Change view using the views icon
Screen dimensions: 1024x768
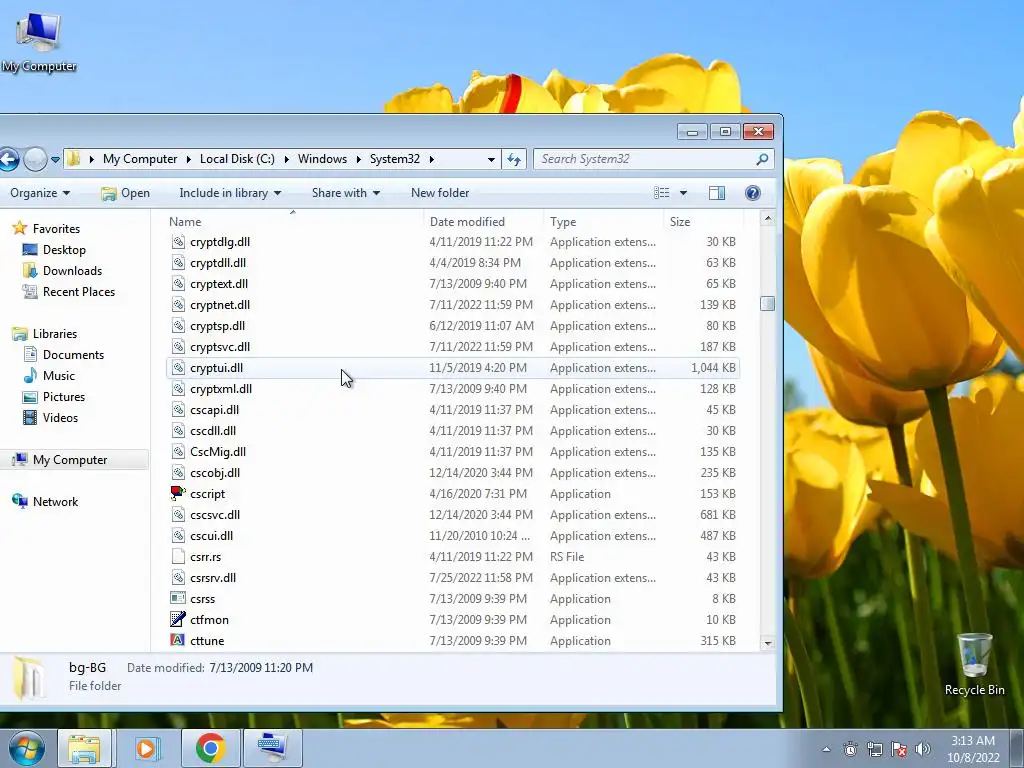tap(662, 193)
